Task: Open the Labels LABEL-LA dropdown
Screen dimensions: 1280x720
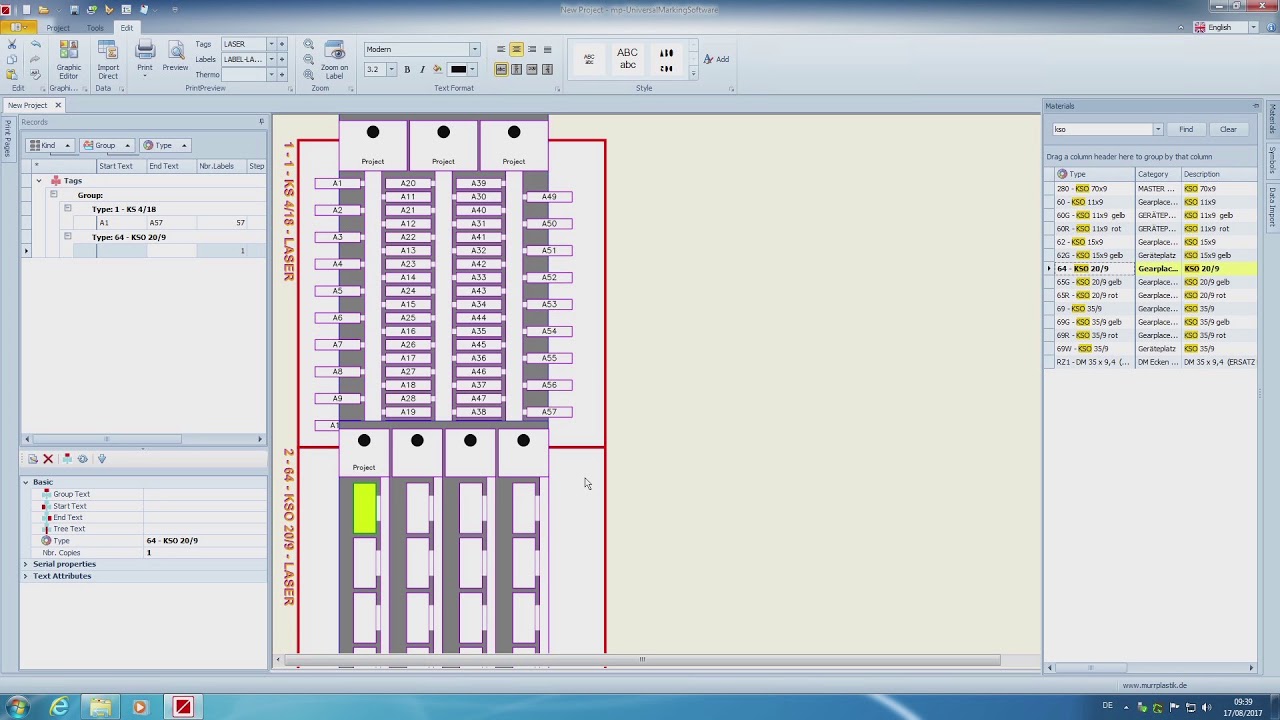Action: click(273, 59)
